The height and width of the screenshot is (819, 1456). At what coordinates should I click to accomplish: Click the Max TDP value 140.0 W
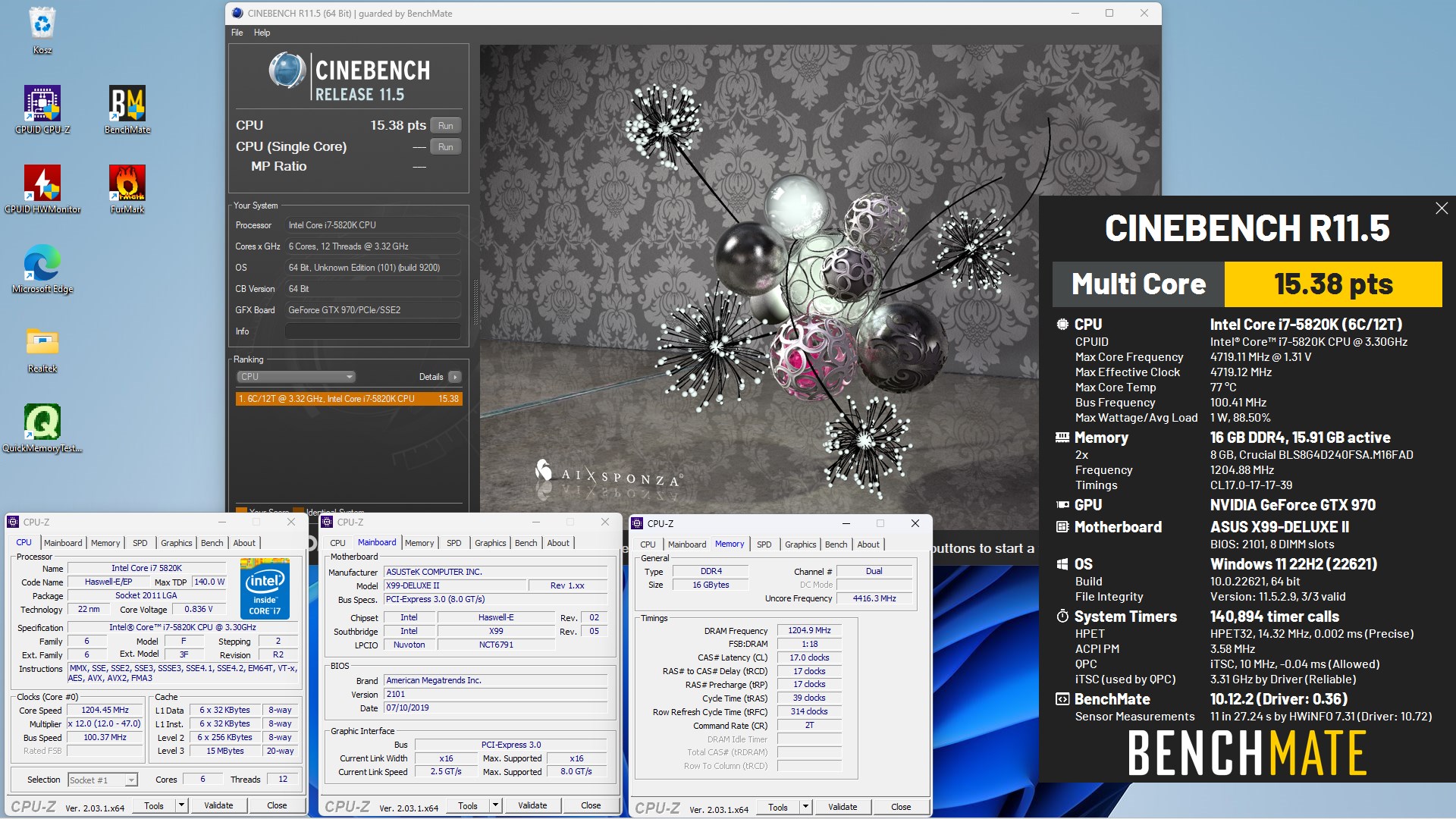tap(209, 582)
